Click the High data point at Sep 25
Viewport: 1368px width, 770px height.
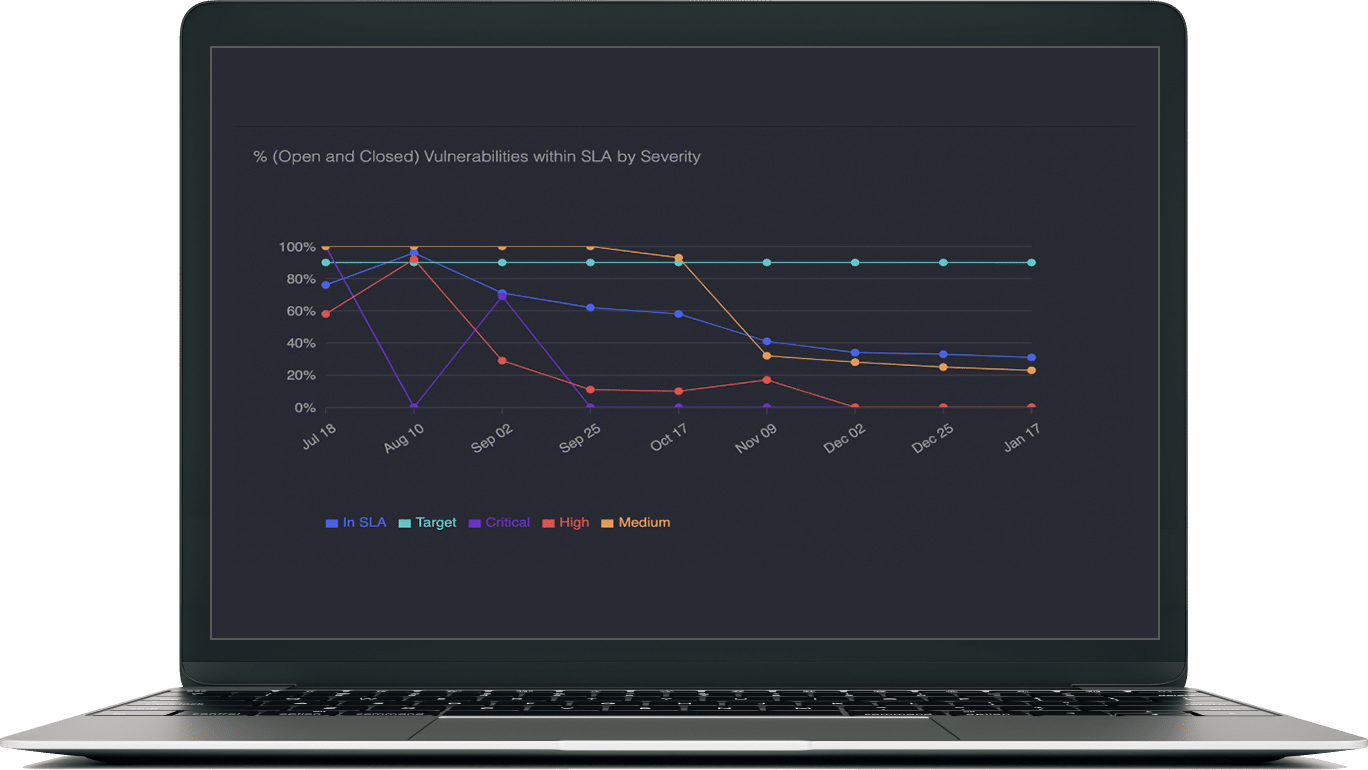click(590, 390)
